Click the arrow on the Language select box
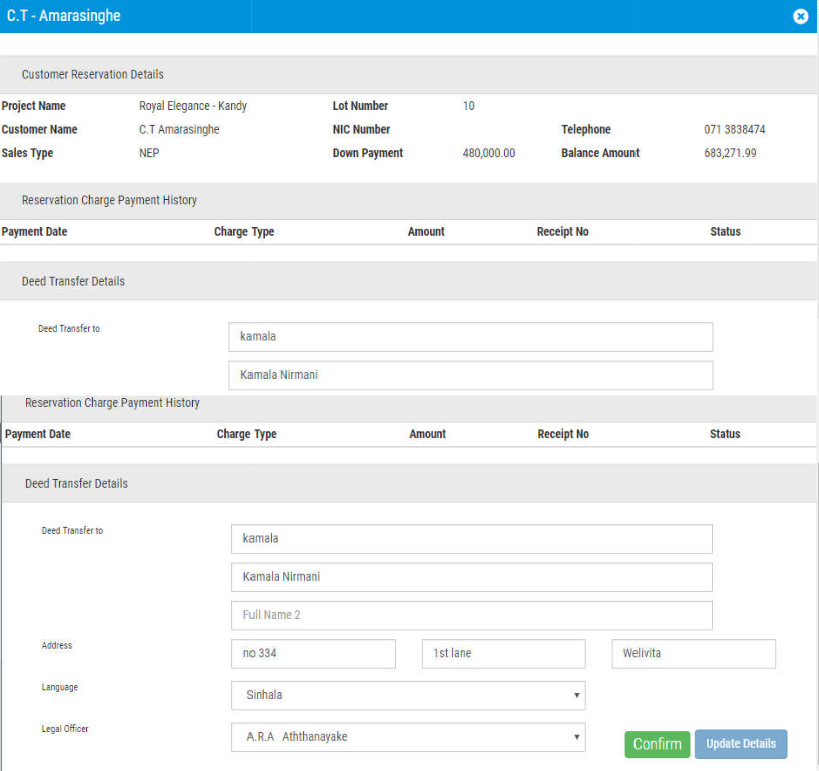The width and height of the screenshot is (819, 771). 577,695
